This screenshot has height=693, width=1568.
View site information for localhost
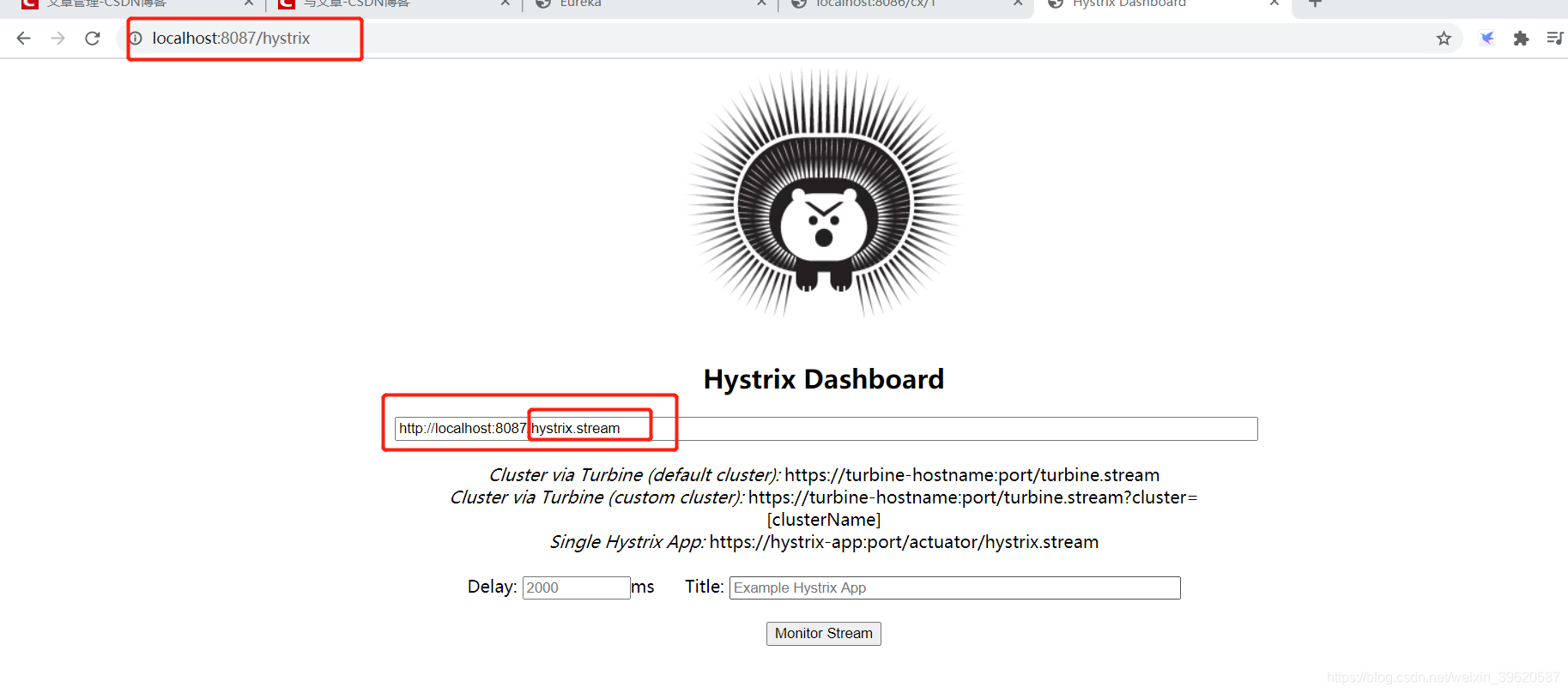coord(136,38)
